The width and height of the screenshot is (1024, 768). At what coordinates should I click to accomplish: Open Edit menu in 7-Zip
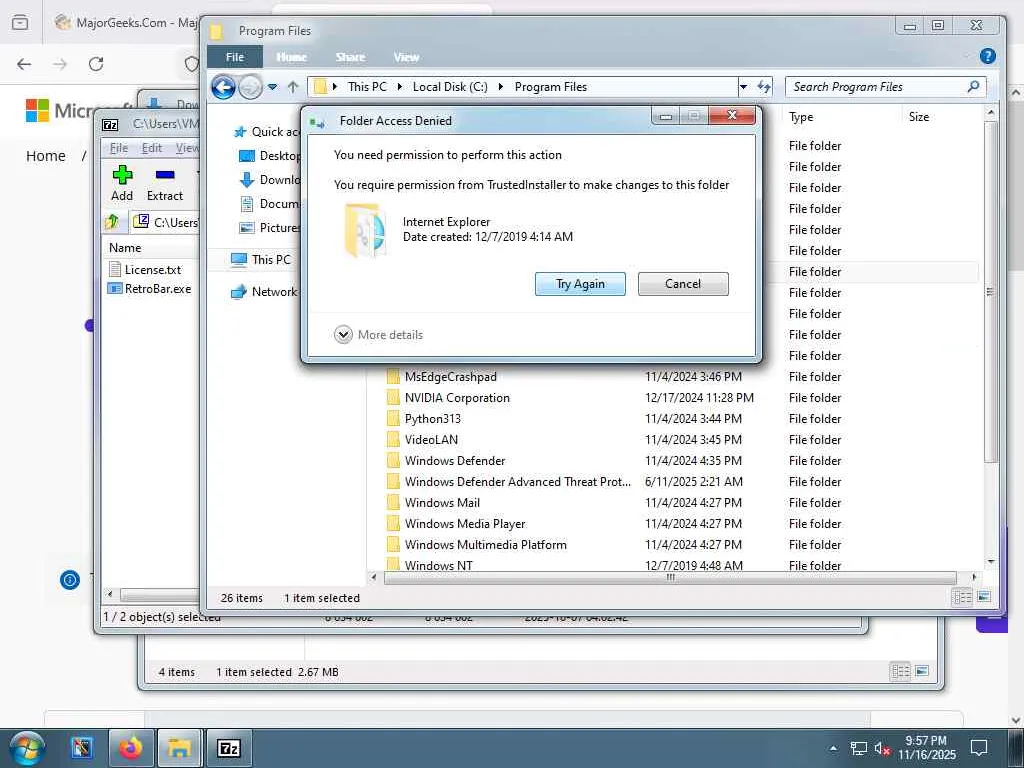(152, 148)
